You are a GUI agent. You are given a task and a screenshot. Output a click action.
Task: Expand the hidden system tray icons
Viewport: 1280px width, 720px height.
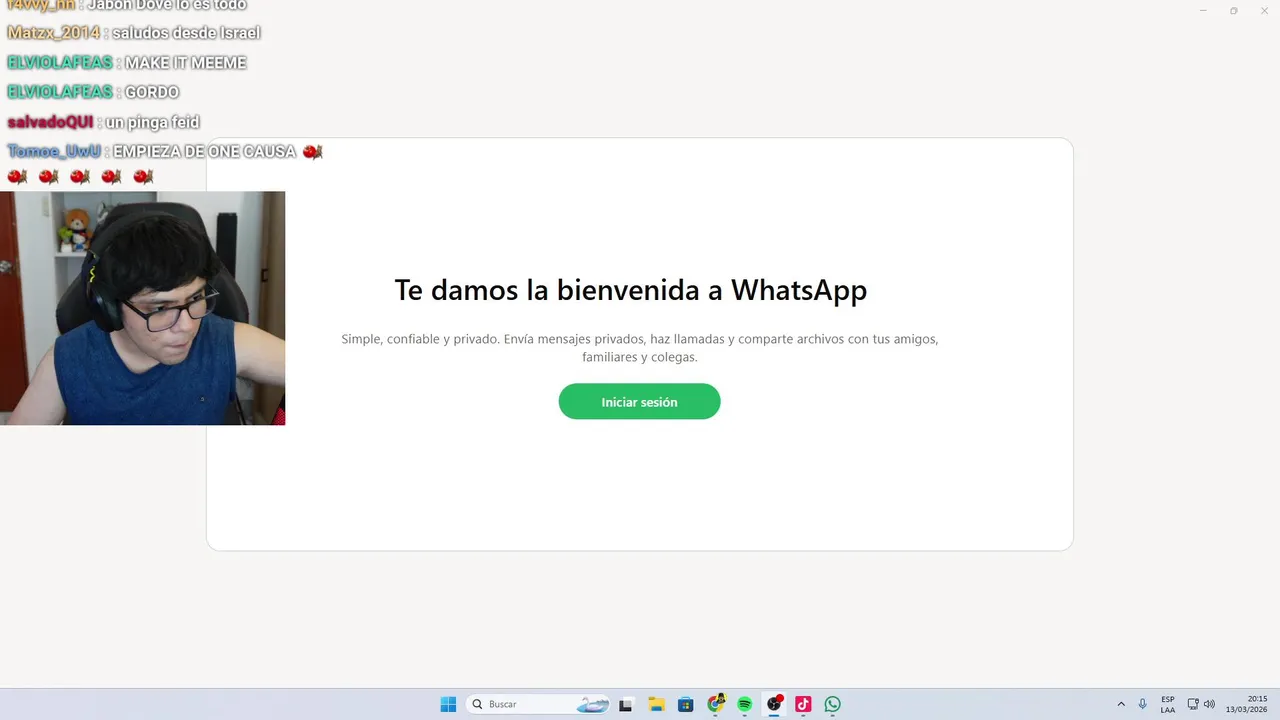(x=1121, y=704)
